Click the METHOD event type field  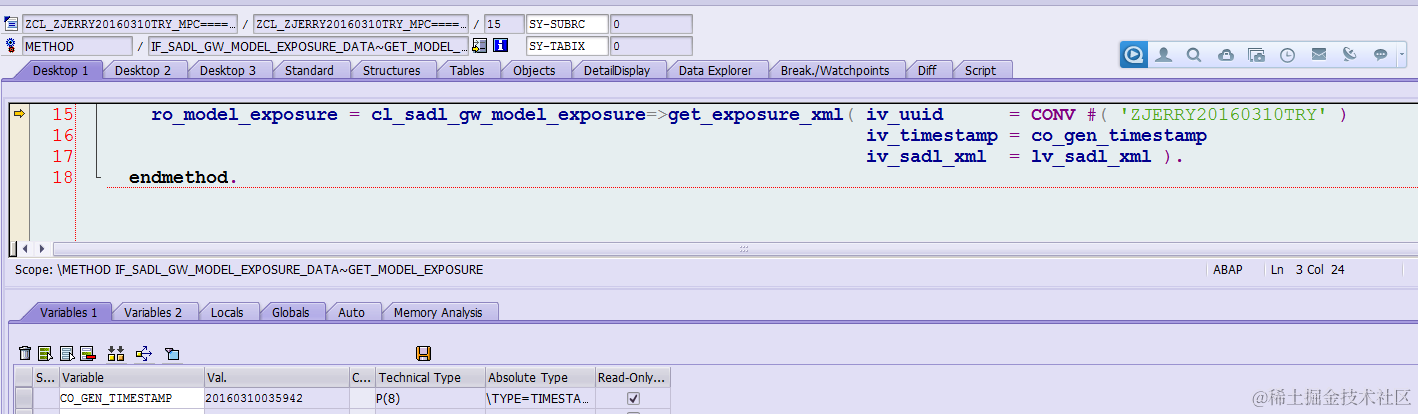[x=77, y=46]
